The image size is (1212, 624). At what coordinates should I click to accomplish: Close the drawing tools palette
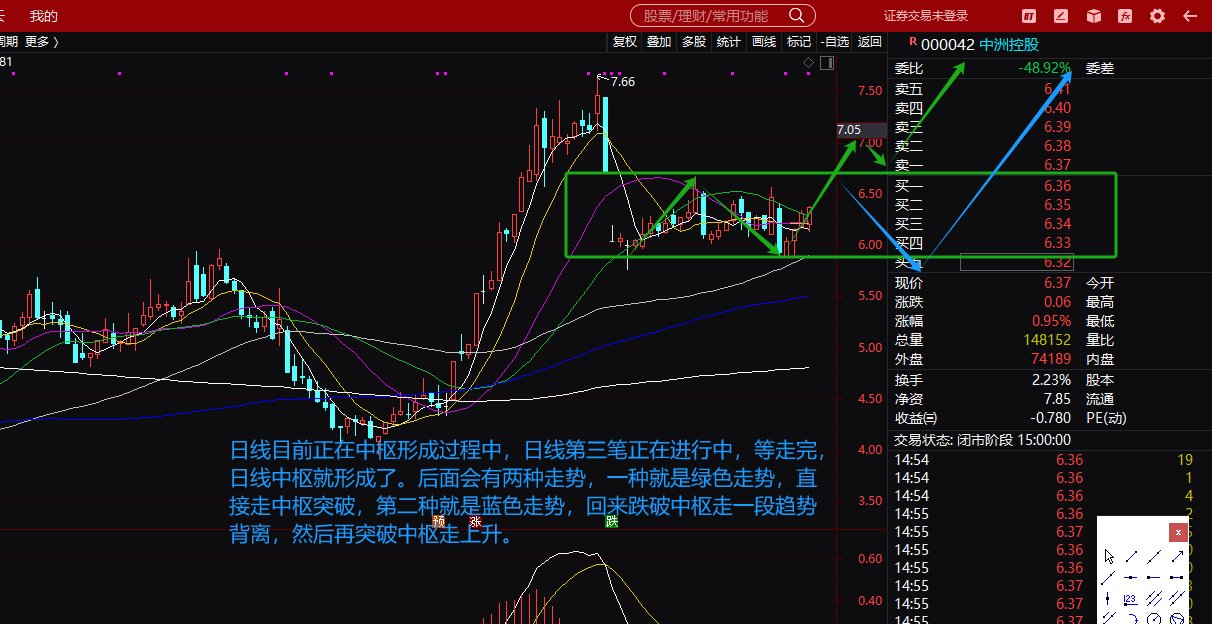click(x=1178, y=532)
